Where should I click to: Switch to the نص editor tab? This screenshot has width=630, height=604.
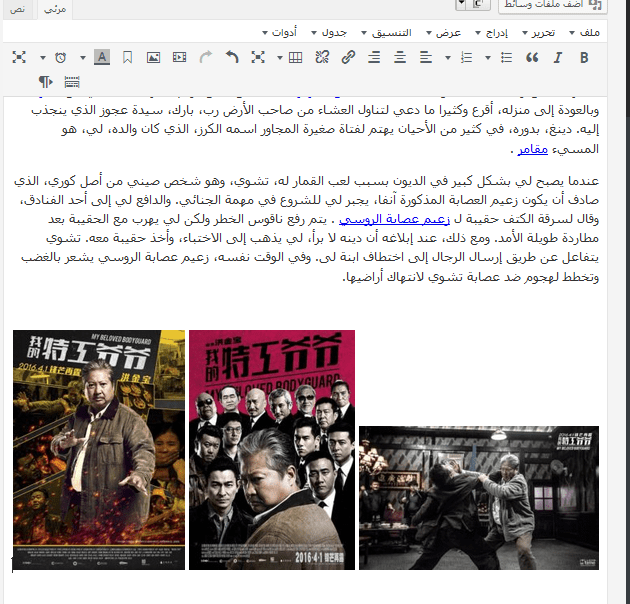pyautogui.click(x=18, y=9)
